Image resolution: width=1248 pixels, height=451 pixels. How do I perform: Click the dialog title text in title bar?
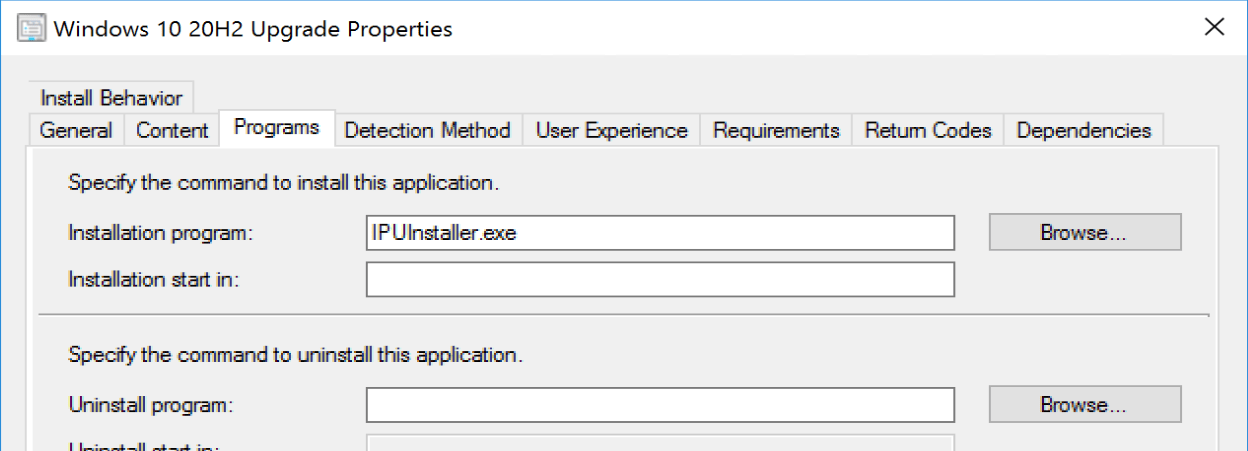tap(253, 29)
